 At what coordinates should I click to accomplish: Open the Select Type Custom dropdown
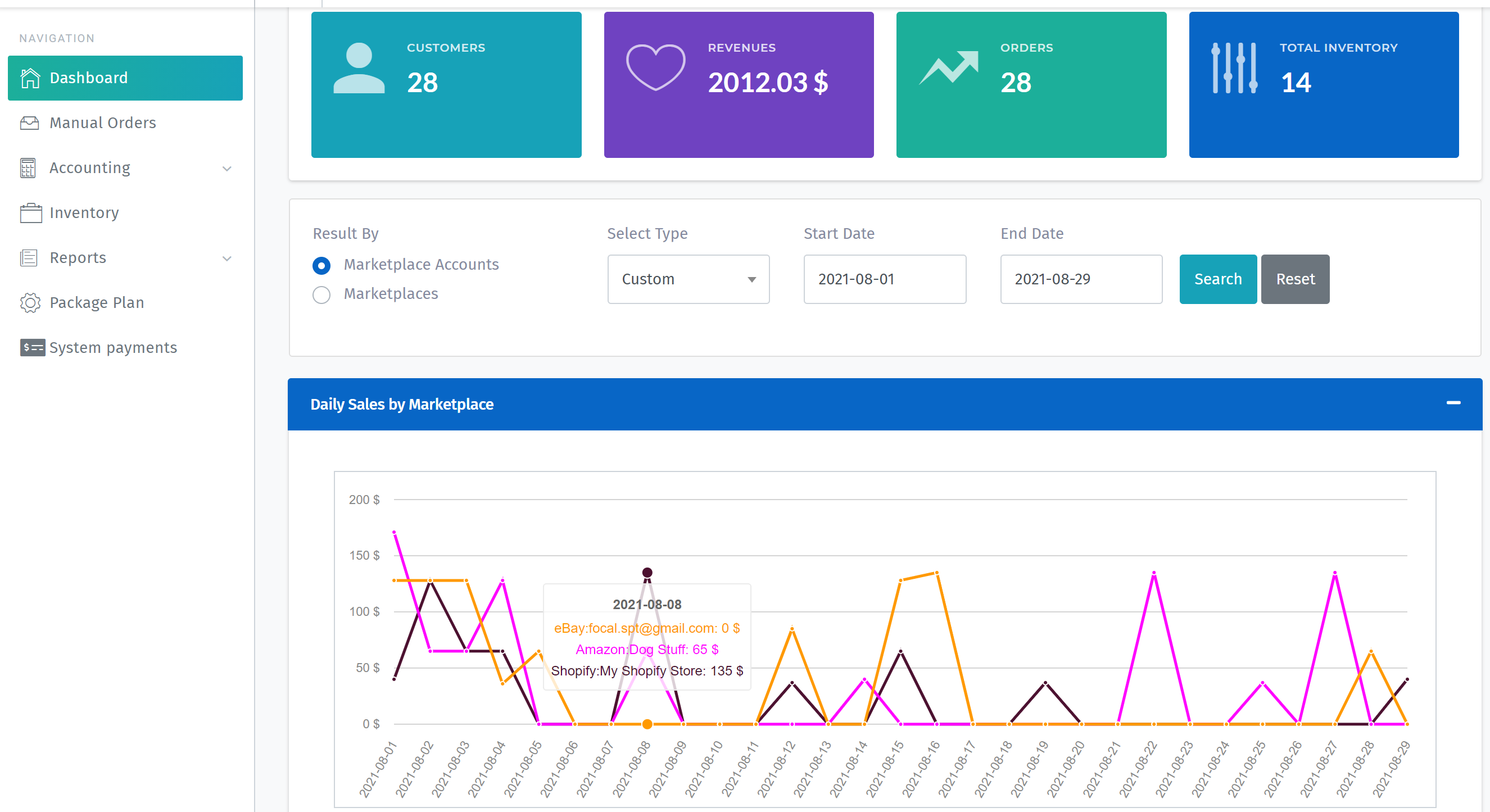pos(688,279)
